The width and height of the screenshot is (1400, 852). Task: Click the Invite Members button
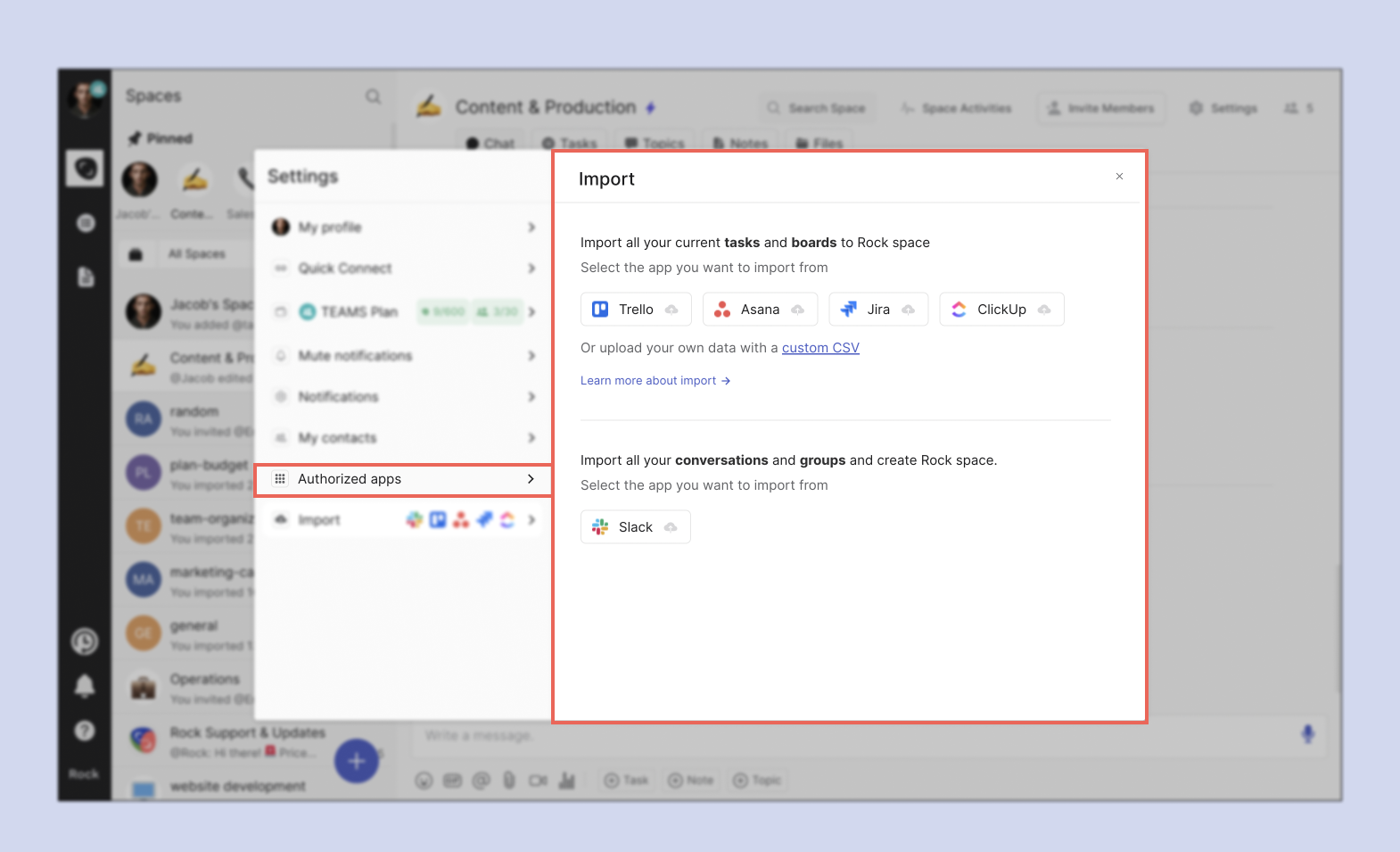coord(1101,108)
